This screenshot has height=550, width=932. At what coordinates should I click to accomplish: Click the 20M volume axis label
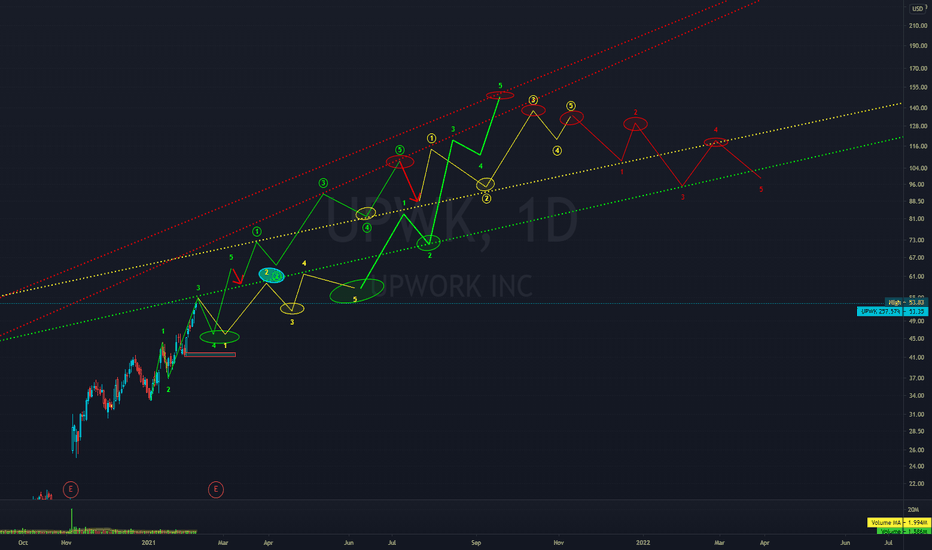pos(914,510)
